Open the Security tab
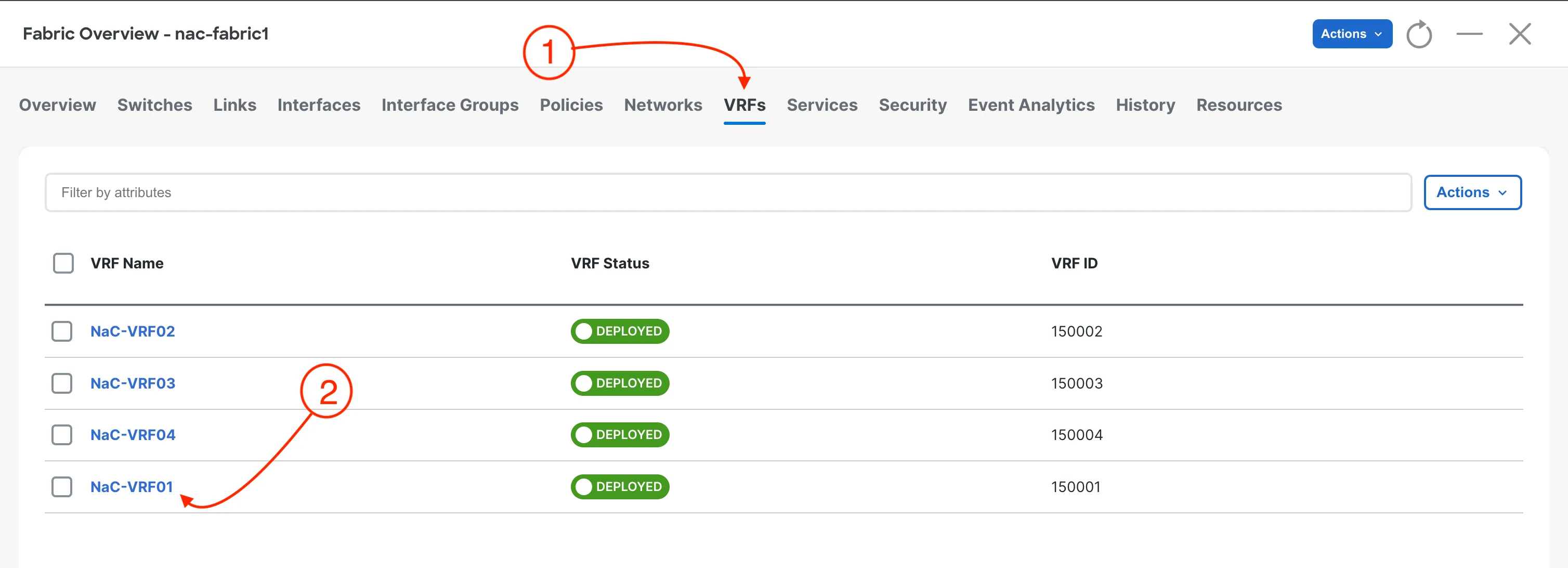 click(x=912, y=105)
